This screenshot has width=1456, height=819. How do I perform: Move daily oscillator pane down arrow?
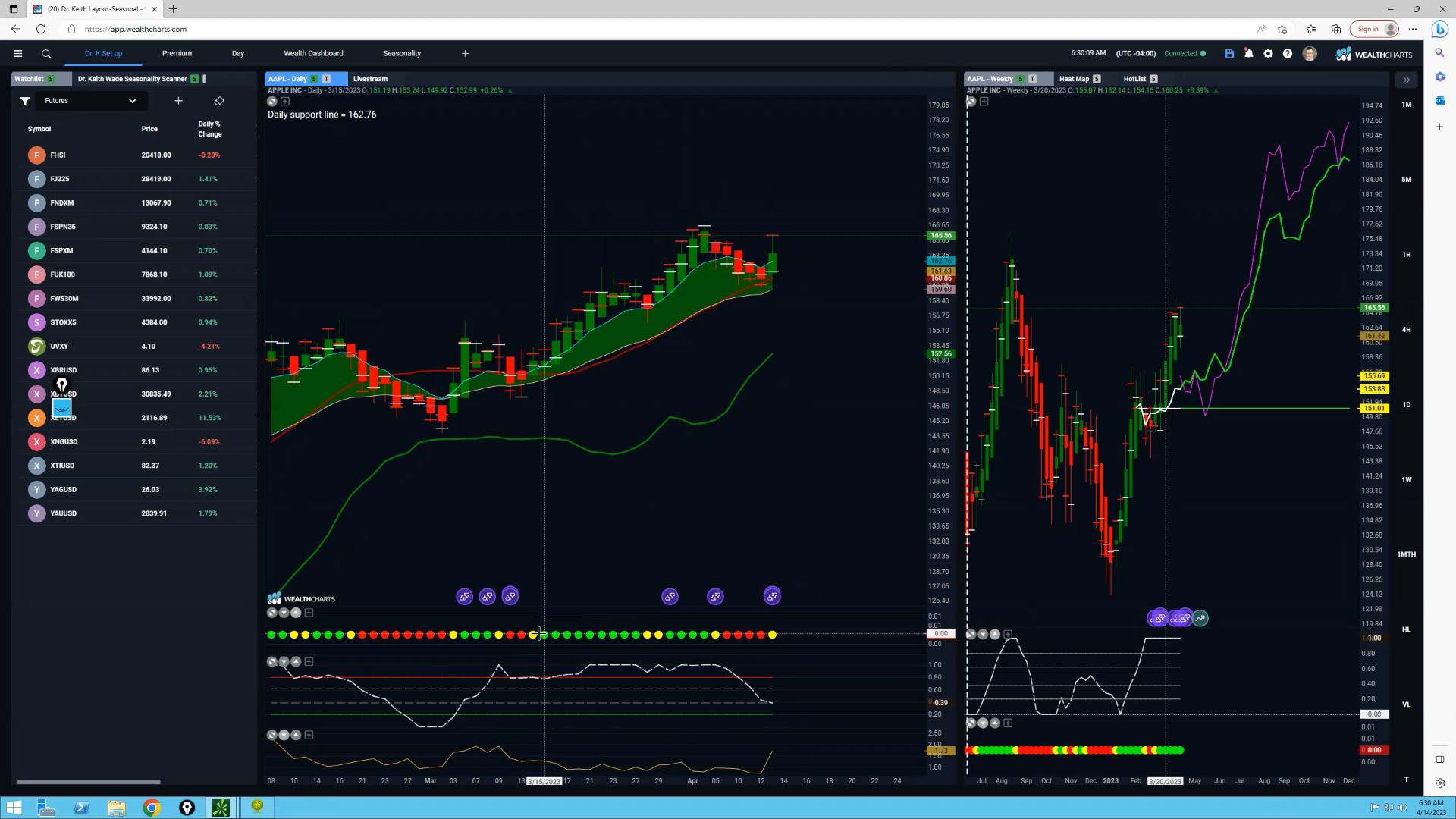(x=284, y=662)
